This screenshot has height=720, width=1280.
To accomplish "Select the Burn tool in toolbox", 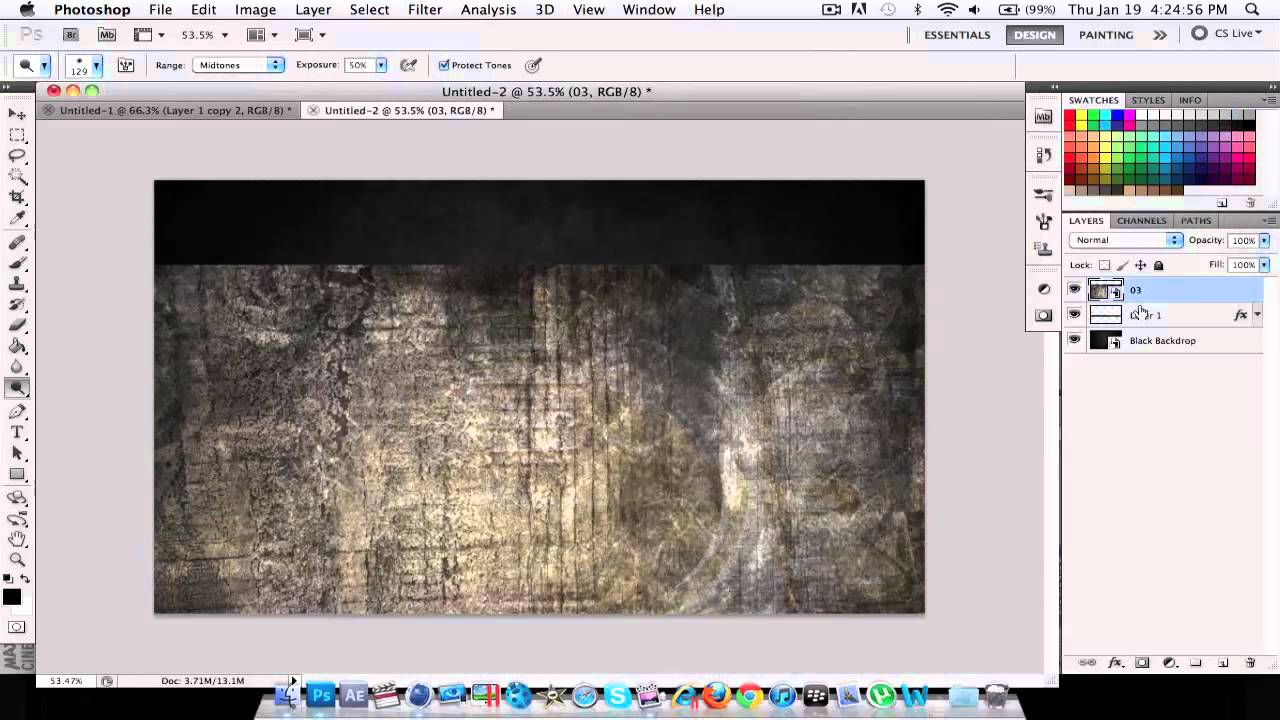I will pos(17,388).
